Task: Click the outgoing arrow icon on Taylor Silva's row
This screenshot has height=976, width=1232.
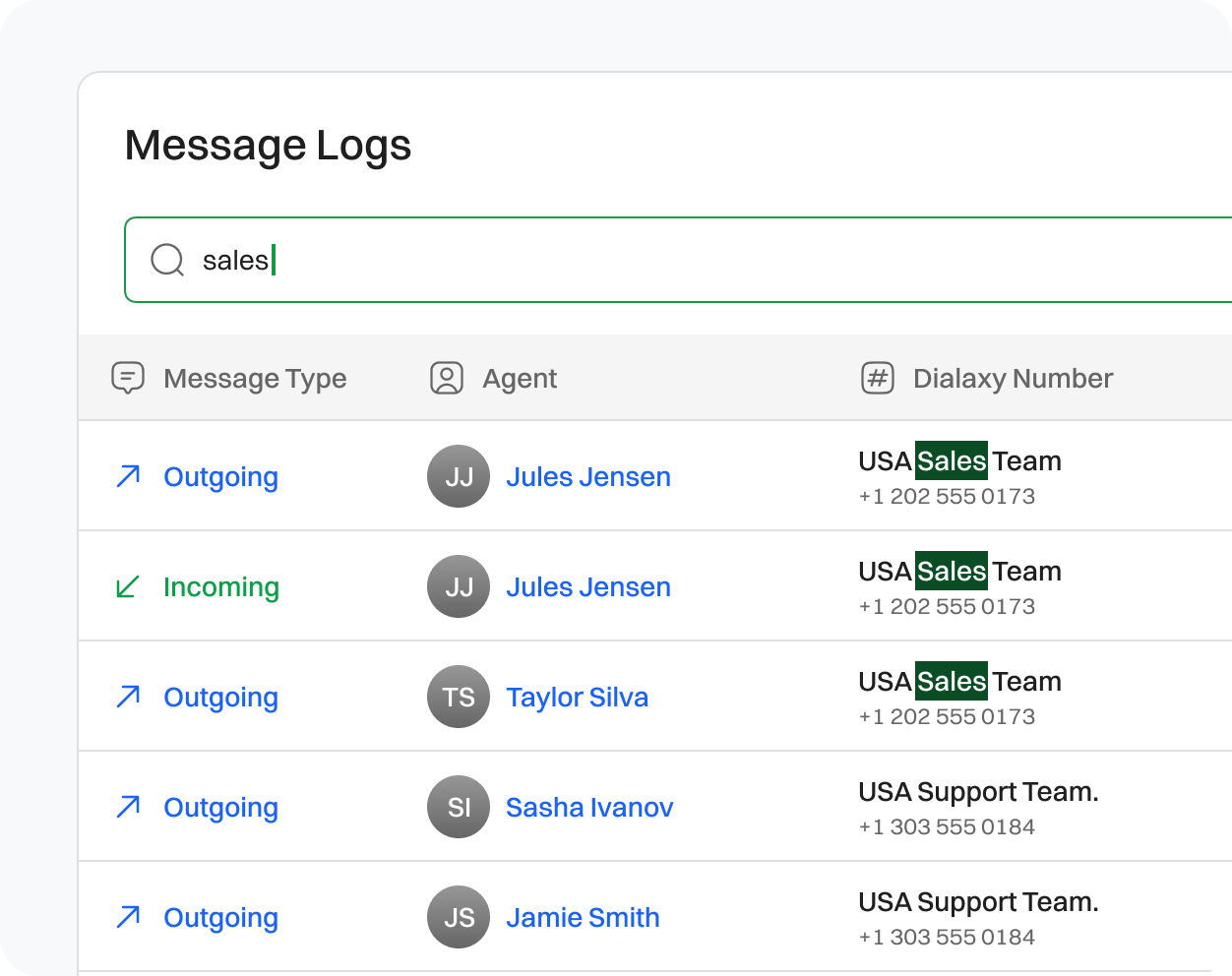Action: pyautogui.click(x=127, y=697)
